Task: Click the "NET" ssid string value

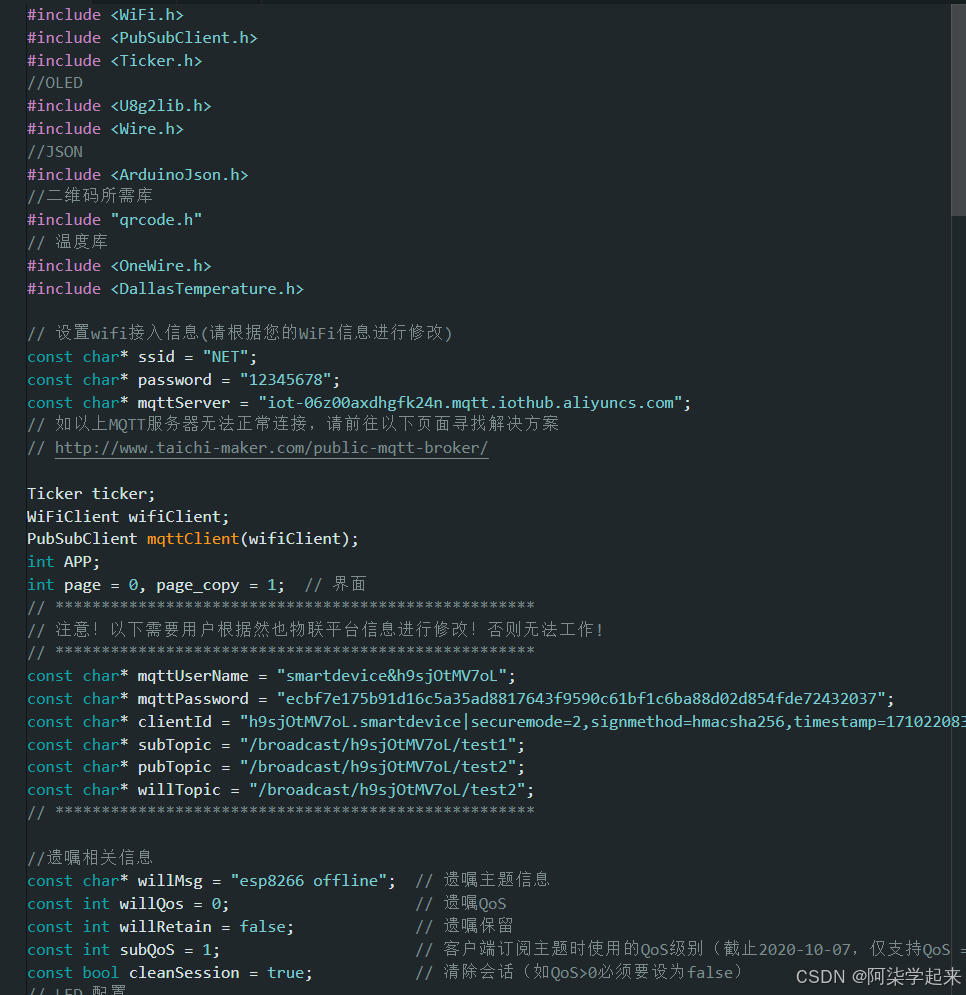Action: [230, 357]
